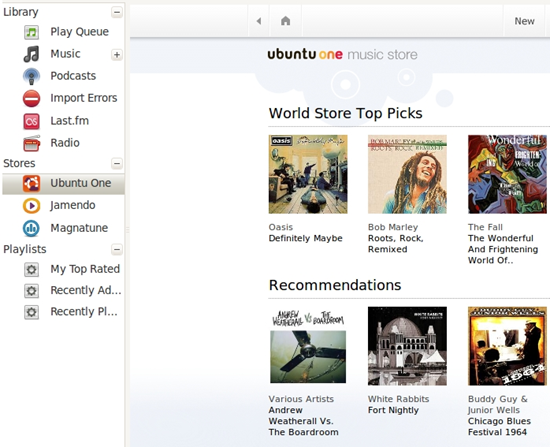Click the Oasis artist link
This screenshot has width=550, height=447.
coord(281,227)
